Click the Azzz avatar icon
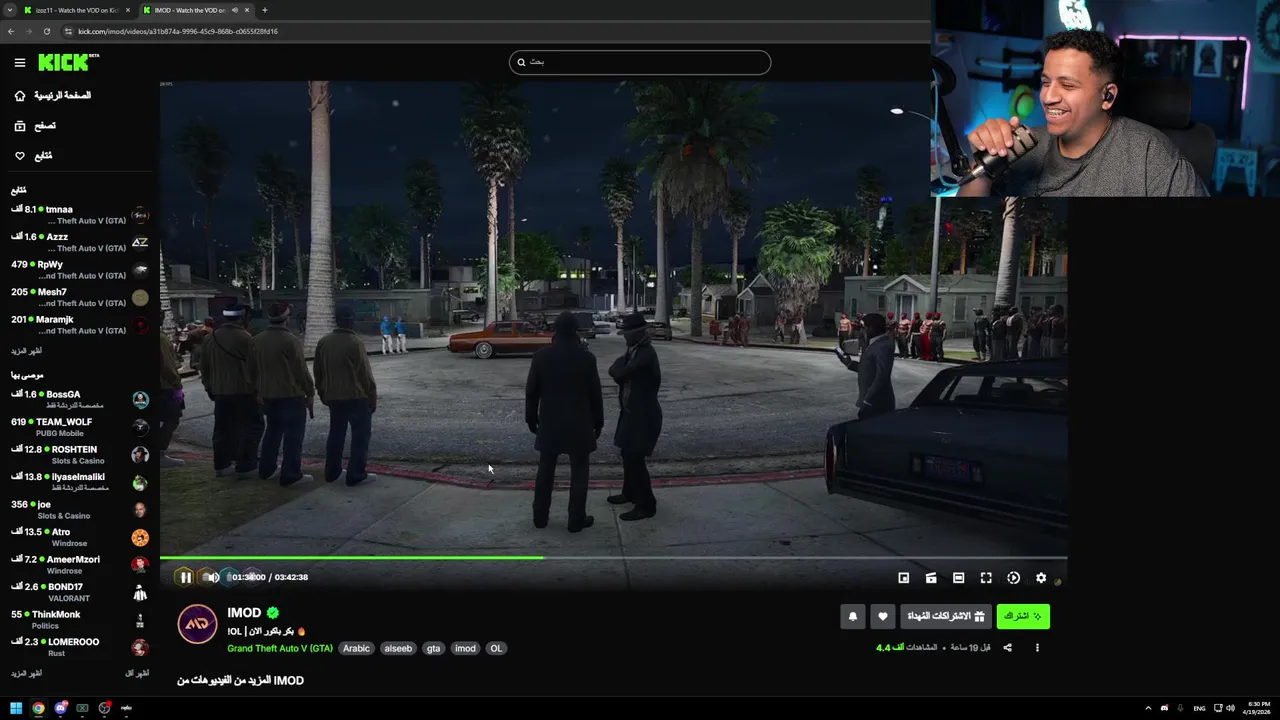Image resolution: width=1280 pixels, height=720 pixels. point(140,242)
